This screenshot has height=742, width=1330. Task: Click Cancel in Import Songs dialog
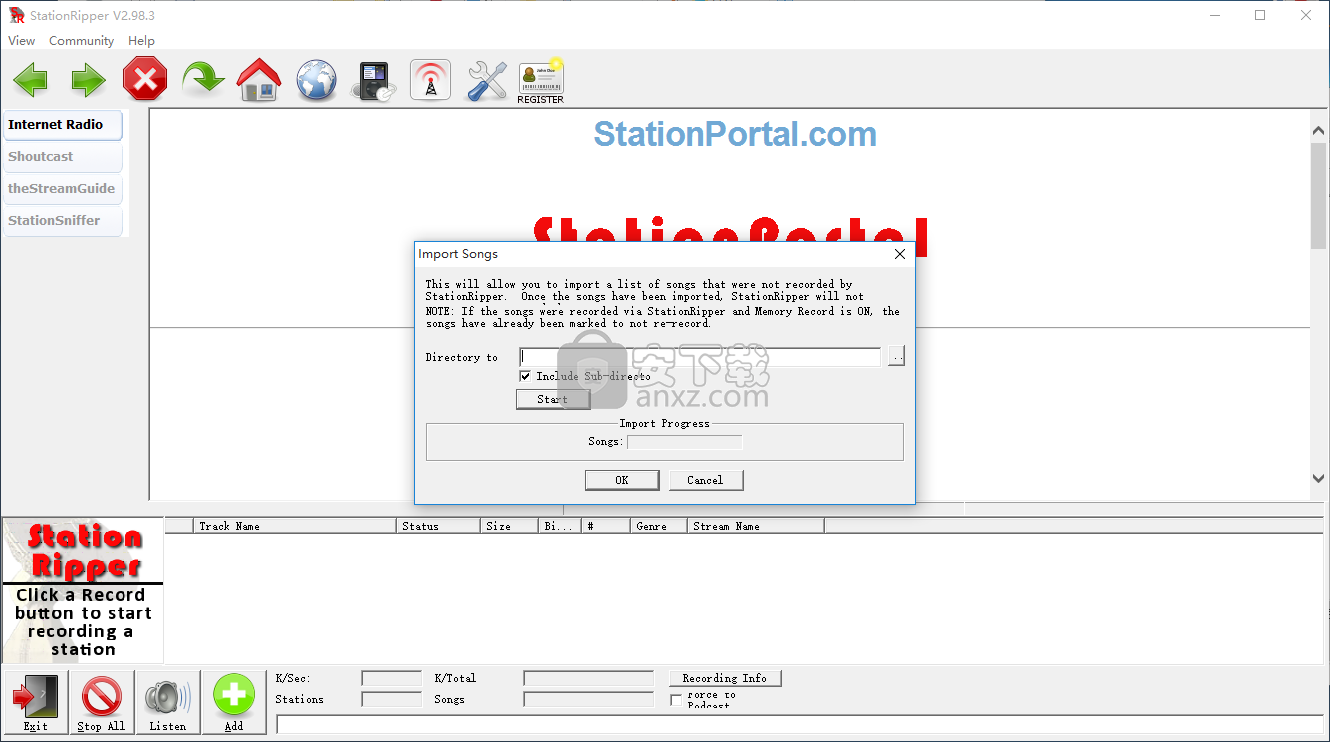click(706, 480)
